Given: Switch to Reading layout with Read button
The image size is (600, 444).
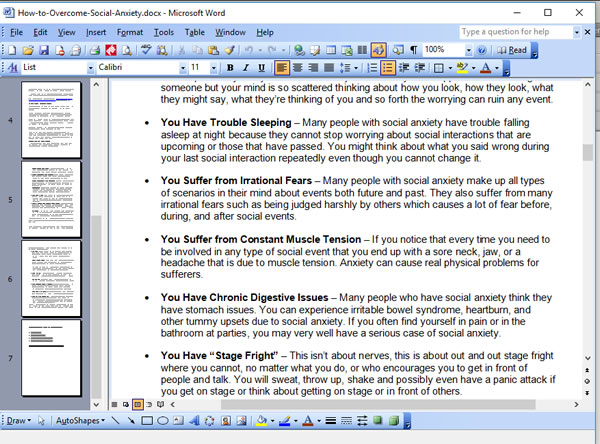Looking at the screenshot, I should (x=512, y=50).
